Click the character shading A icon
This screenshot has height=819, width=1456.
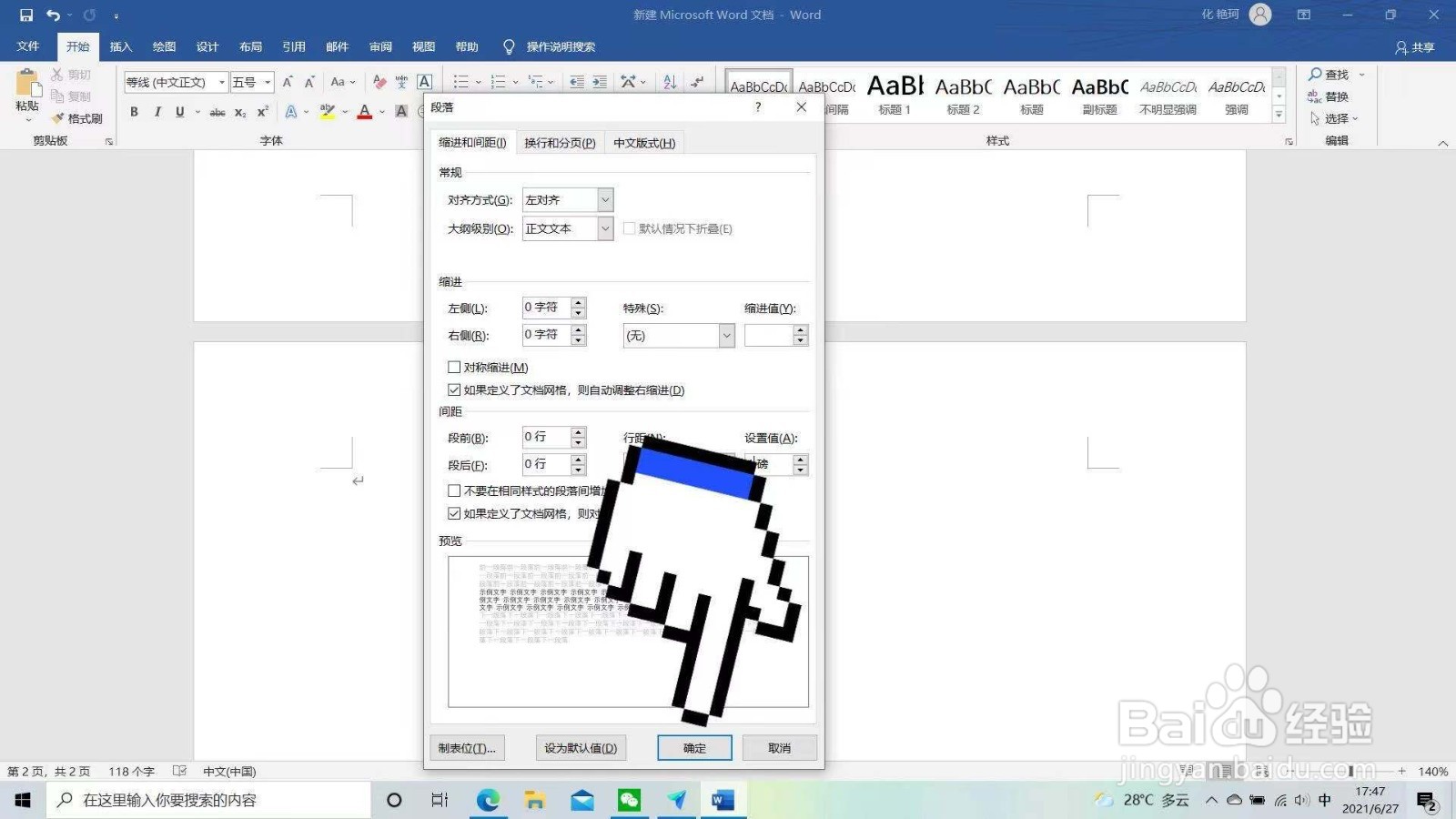click(x=401, y=112)
